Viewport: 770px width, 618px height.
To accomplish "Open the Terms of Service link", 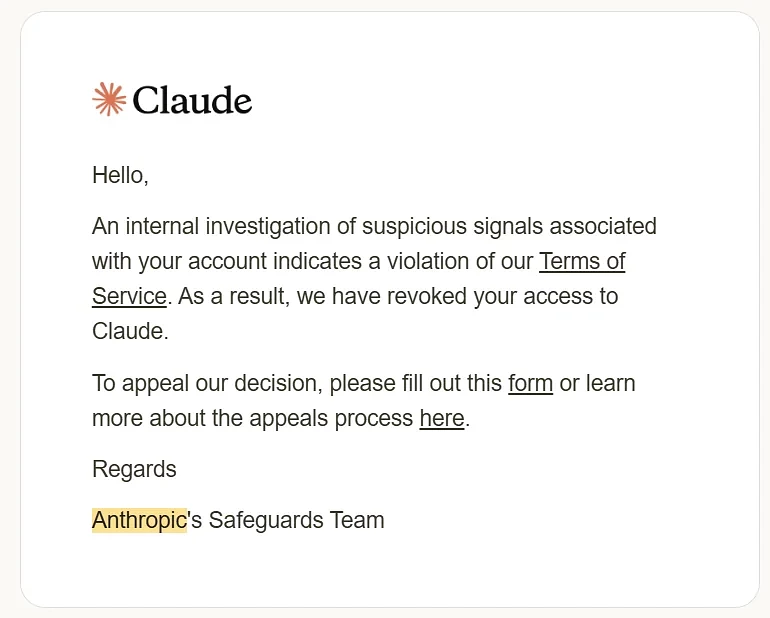I will click(582, 262).
